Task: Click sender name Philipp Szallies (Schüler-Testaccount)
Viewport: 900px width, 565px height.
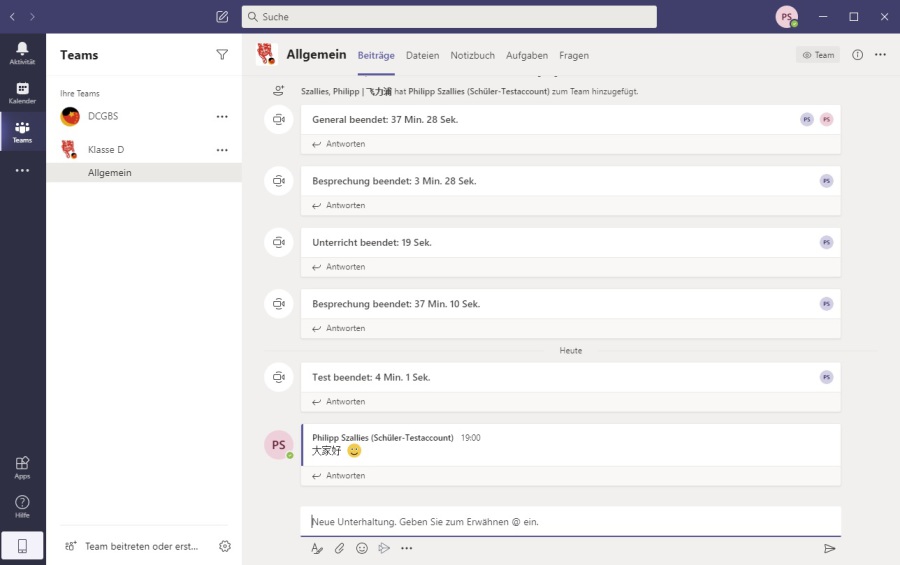Action: (x=383, y=438)
